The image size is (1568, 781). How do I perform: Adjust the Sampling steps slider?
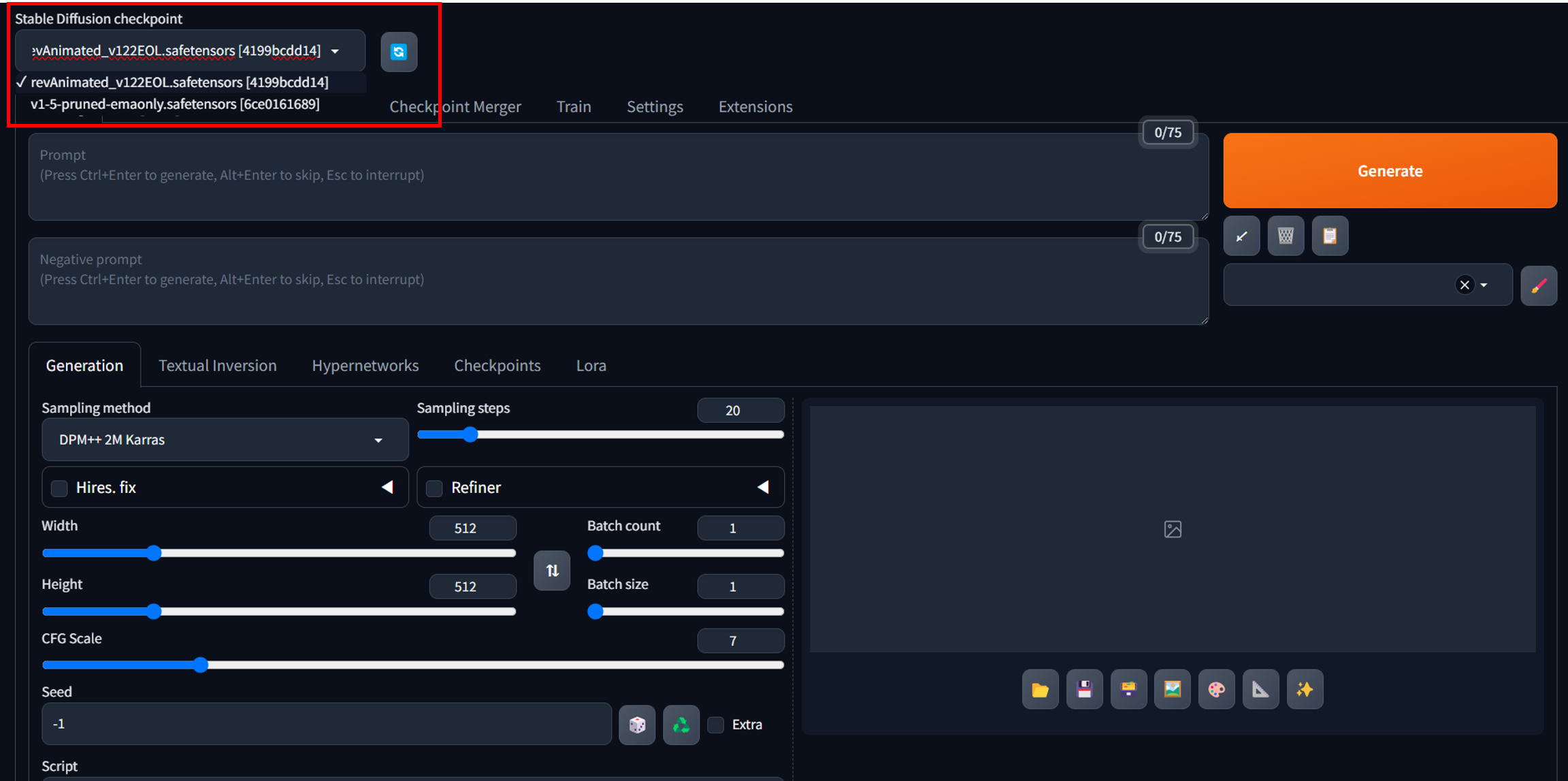[x=601, y=434]
